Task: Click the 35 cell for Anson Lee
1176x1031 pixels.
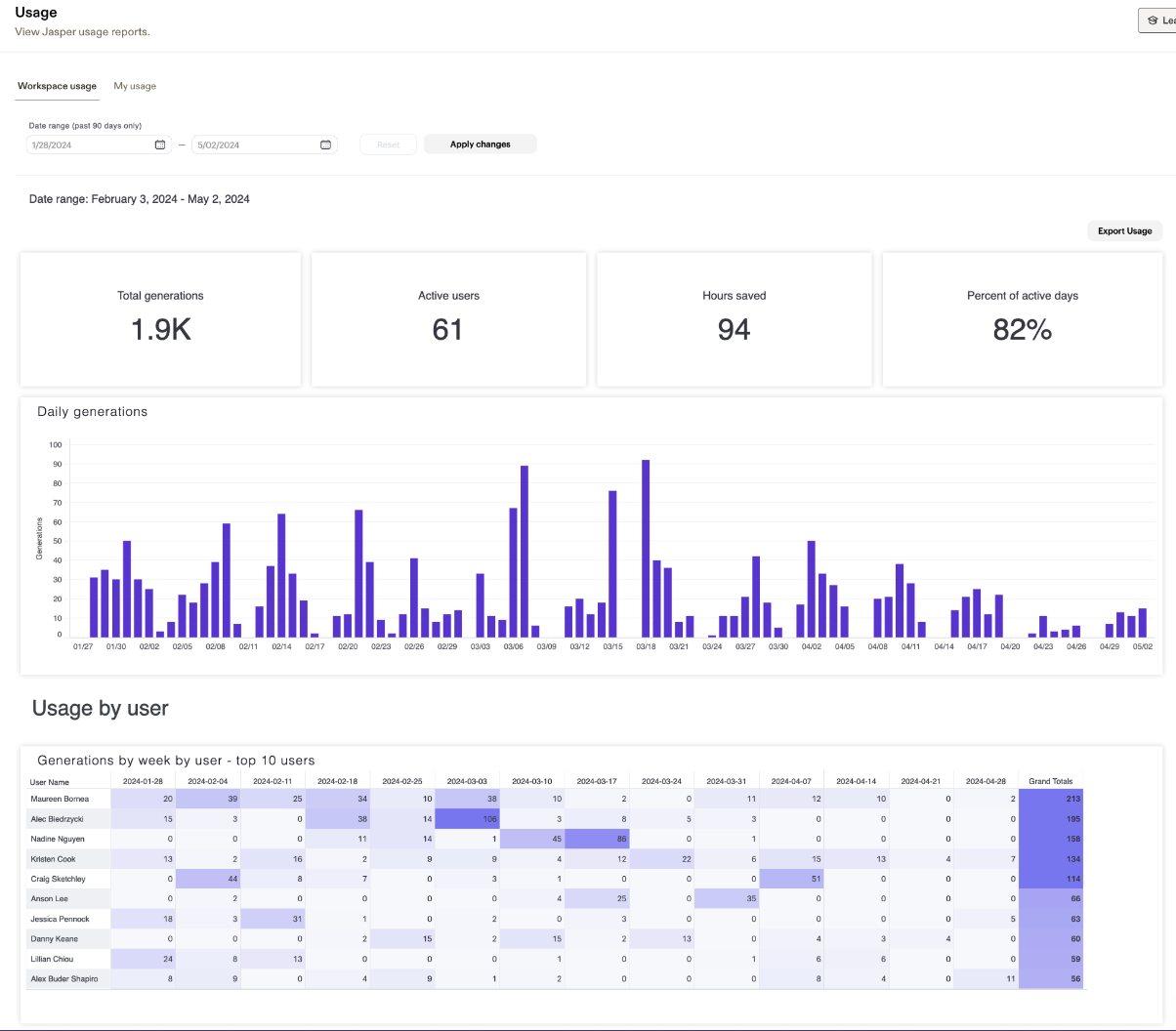Action: [727, 898]
